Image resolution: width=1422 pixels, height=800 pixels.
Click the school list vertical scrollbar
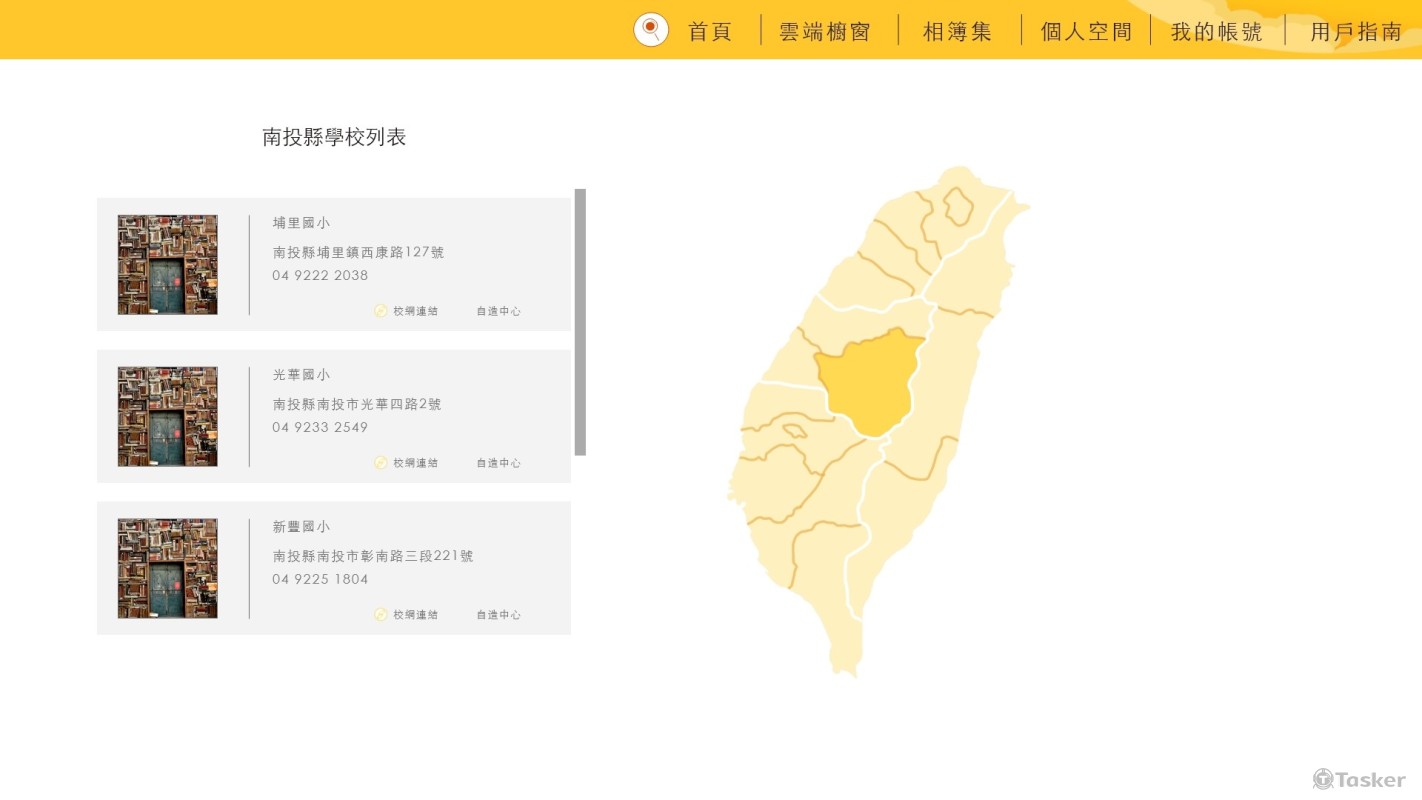click(x=580, y=322)
